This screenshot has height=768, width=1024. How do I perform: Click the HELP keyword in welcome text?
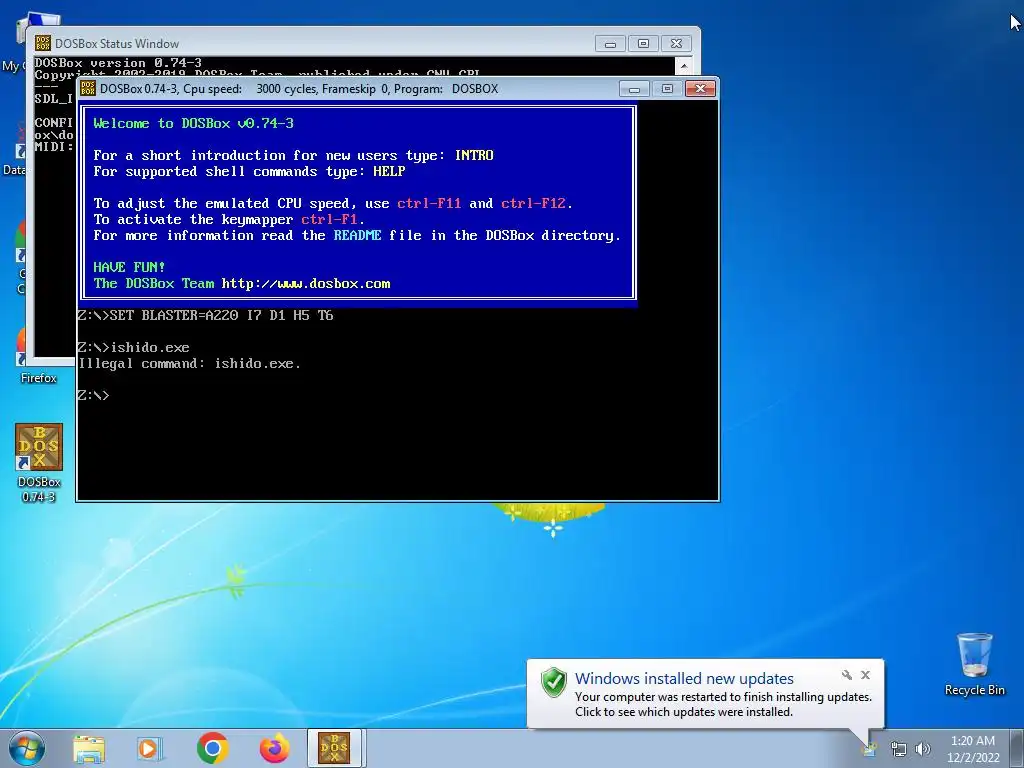389,171
